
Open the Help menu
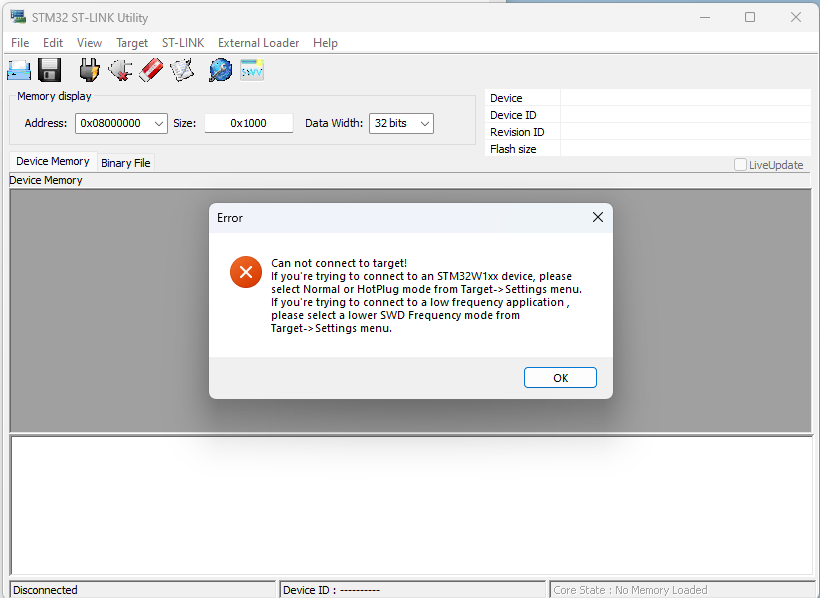(x=325, y=43)
